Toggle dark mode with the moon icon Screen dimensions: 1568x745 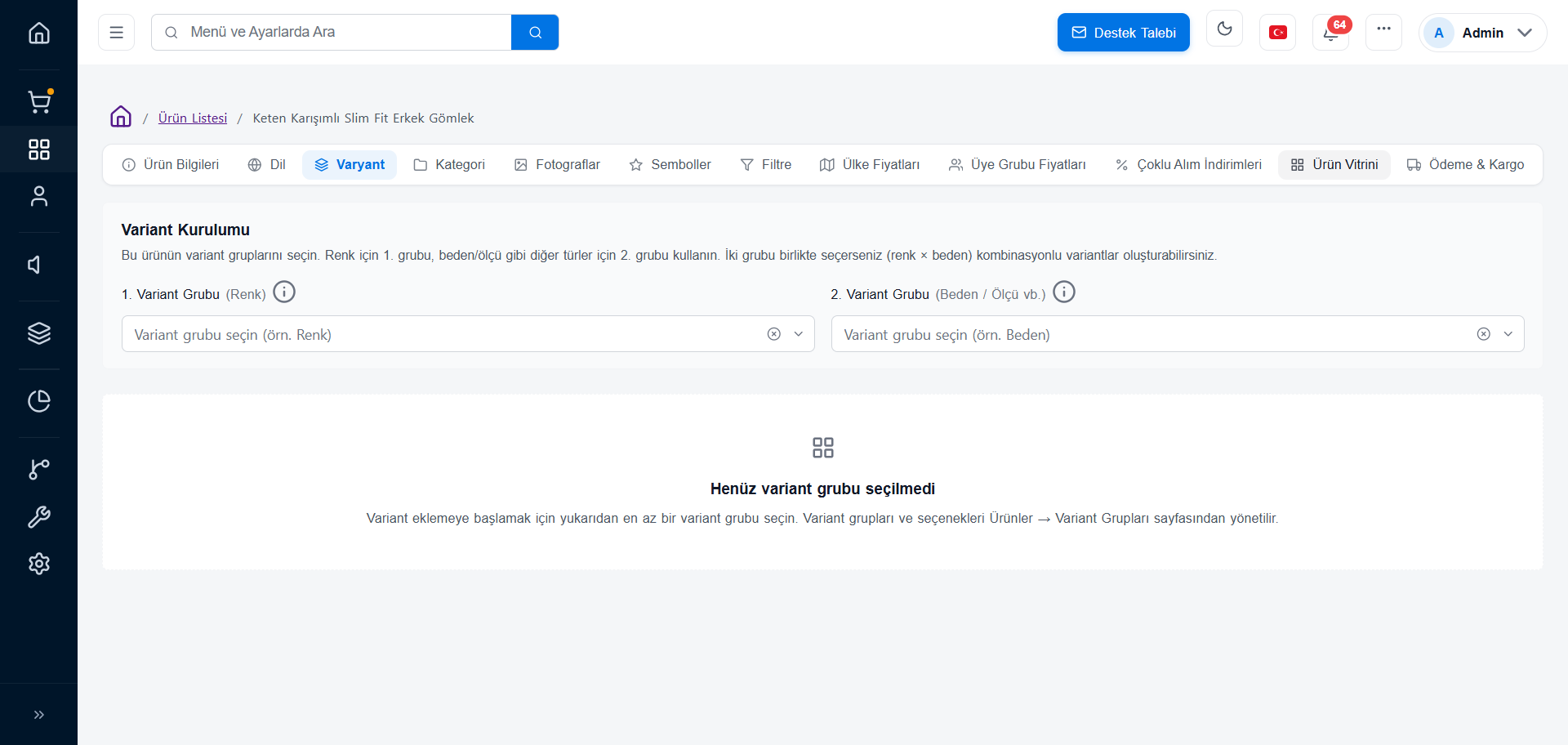[x=1224, y=29]
